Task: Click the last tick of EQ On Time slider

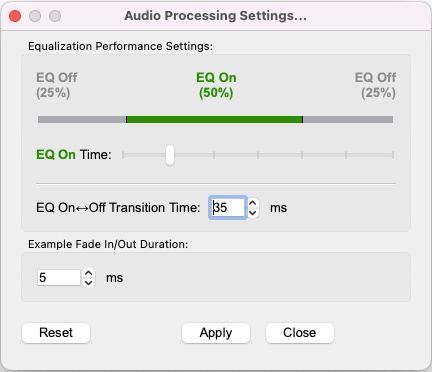Action: [393, 155]
